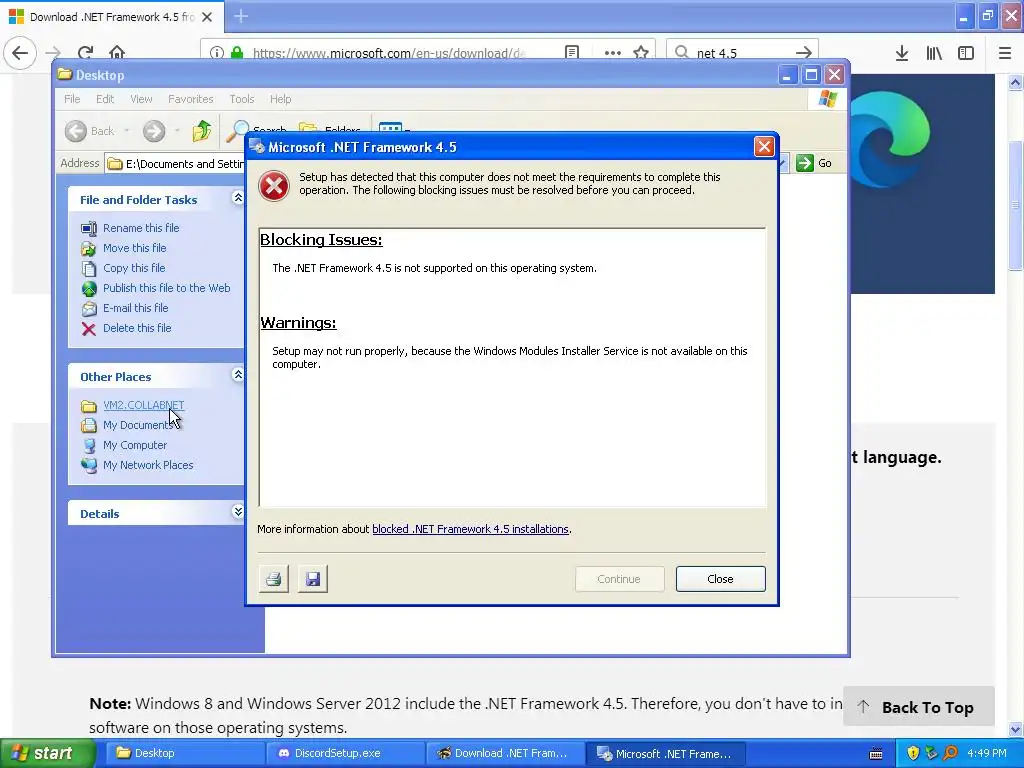The width and height of the screenshot is (1024, 768).
Task: Open the Windows Start menu
Action: click(47, 754)
